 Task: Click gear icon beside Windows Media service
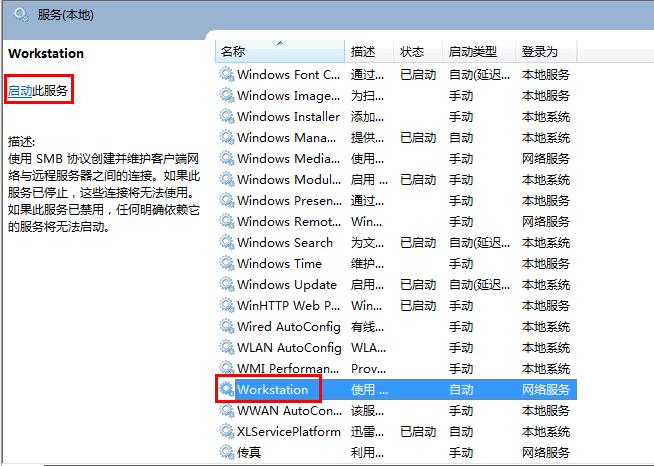click(x=227, y=158)
